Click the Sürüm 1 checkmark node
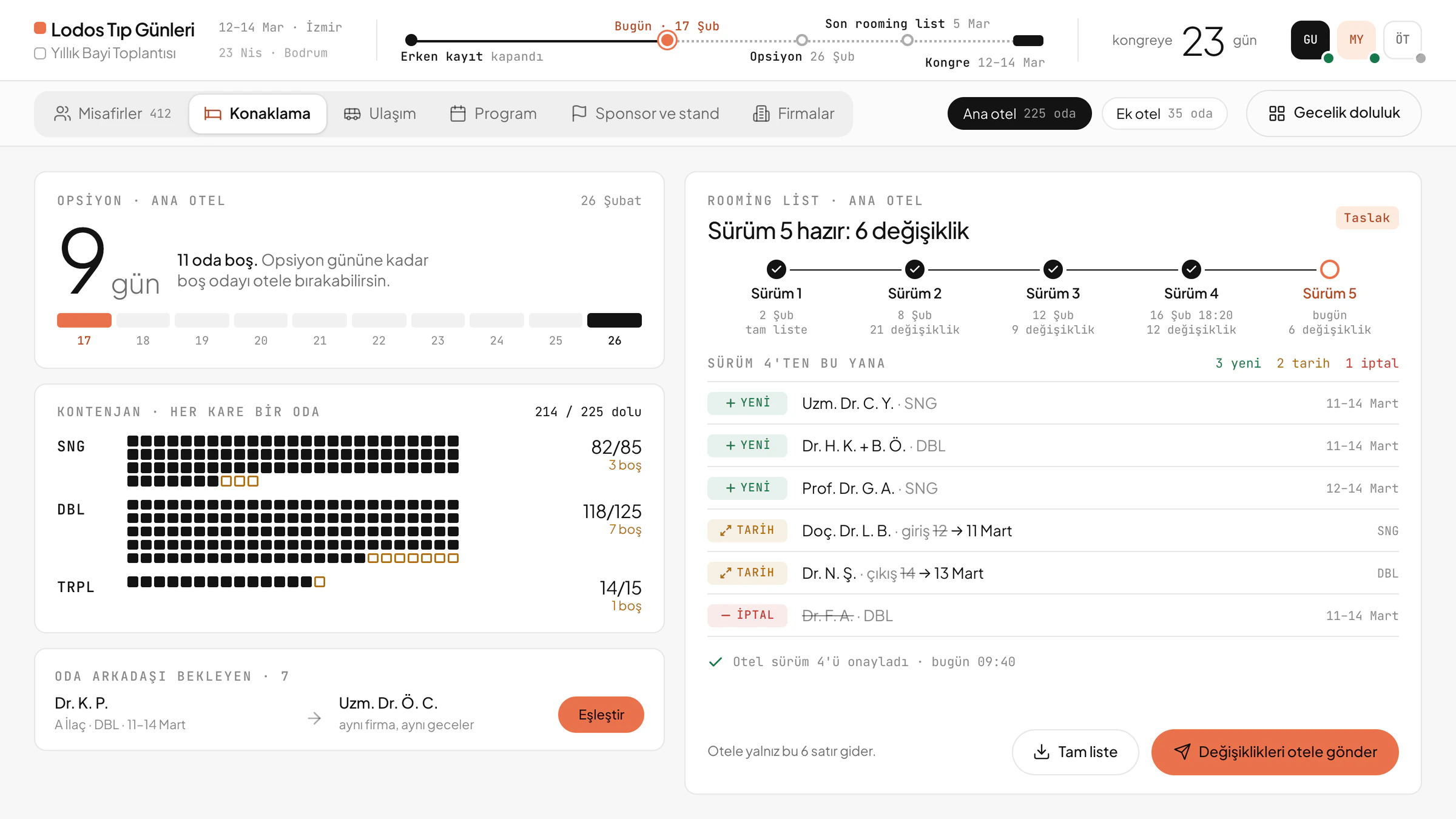The image size is (1456, 819). (777, 269)
